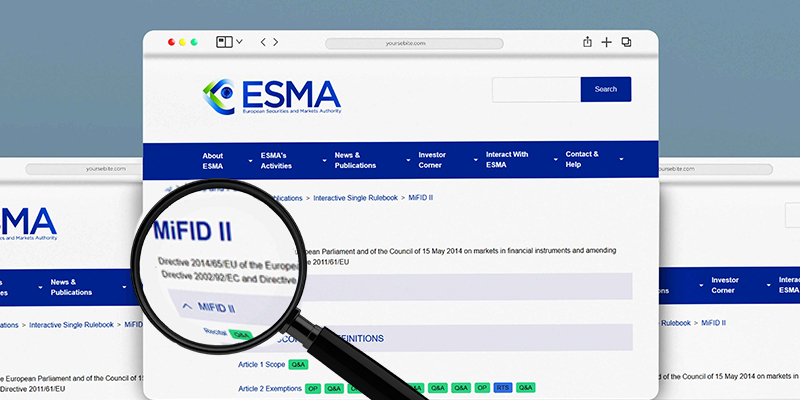Click the front window's yoursebite.com address bar

point(414,43)
